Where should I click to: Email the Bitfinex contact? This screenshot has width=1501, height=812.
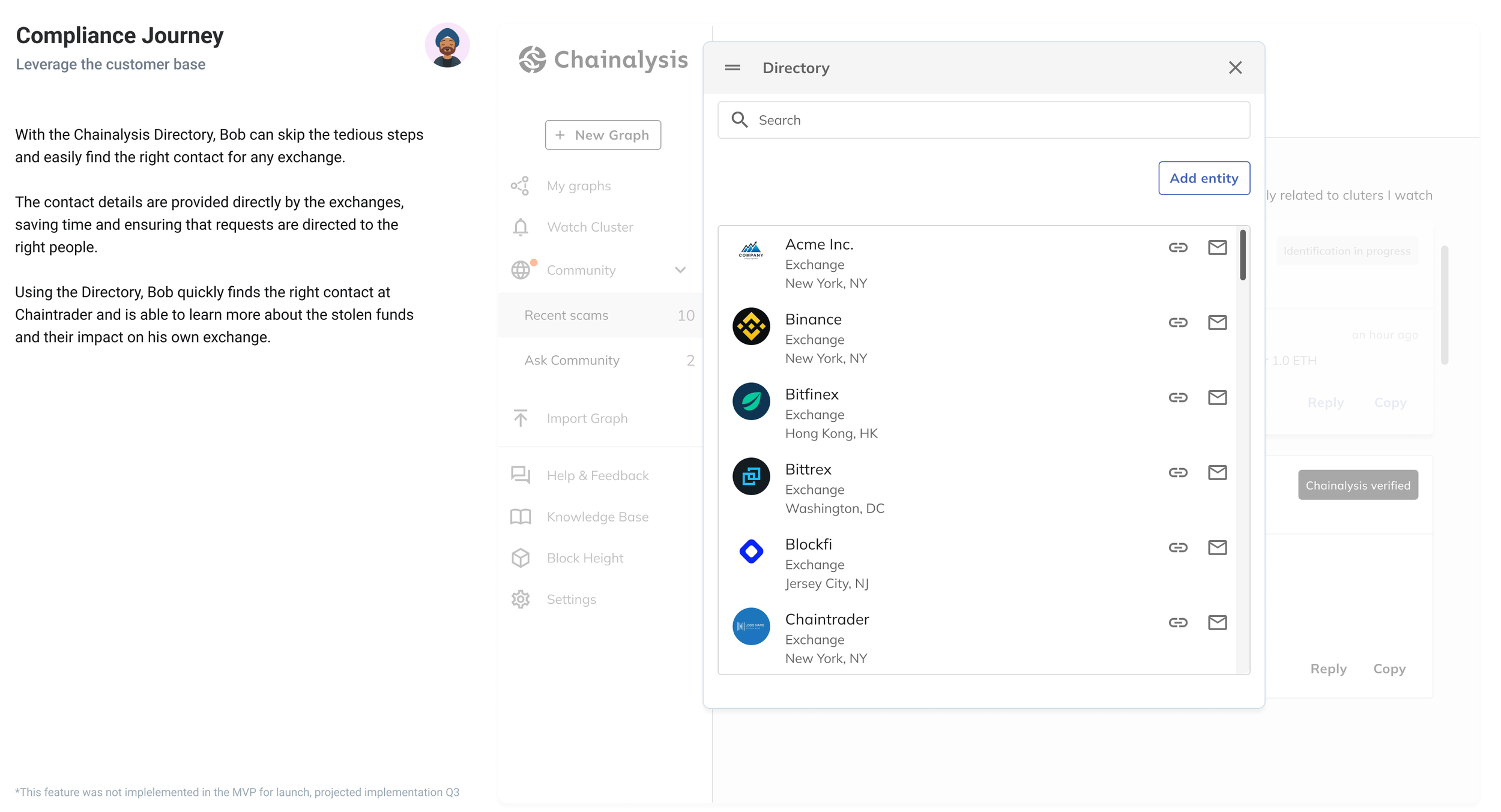click(x=1217, y=397)
